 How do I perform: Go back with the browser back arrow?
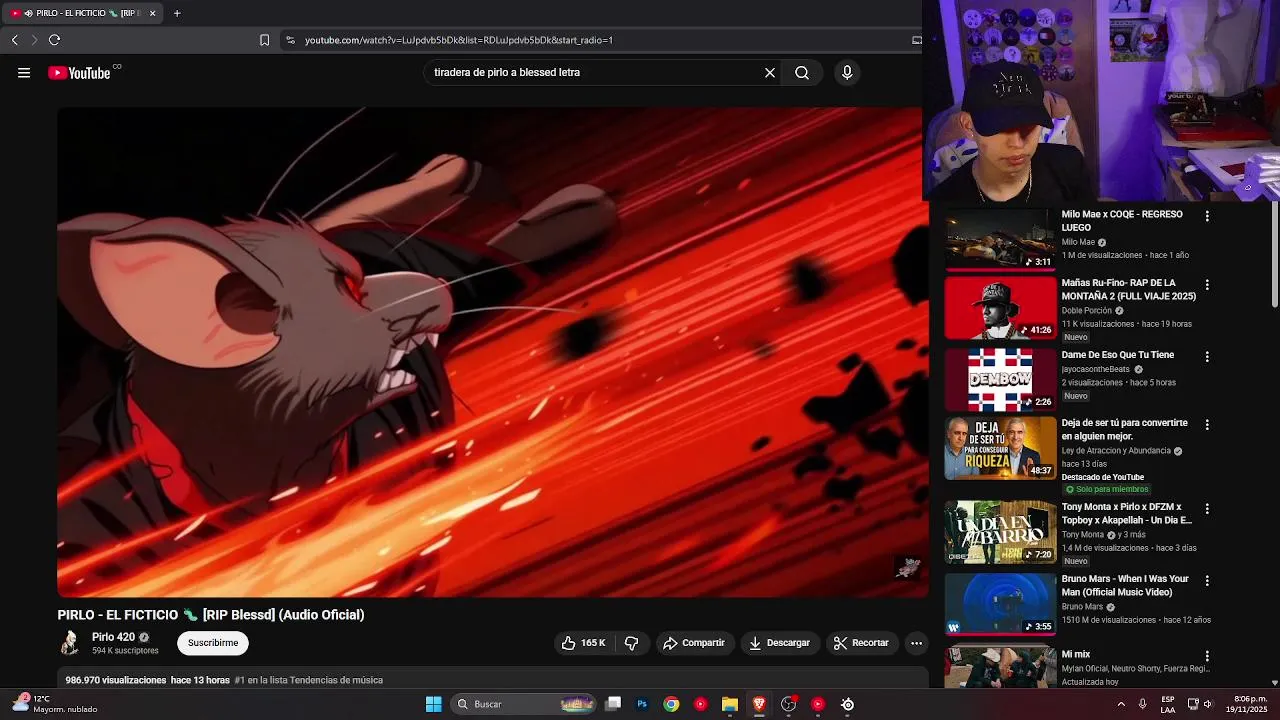pyautogui.click(x=15, y=40)
